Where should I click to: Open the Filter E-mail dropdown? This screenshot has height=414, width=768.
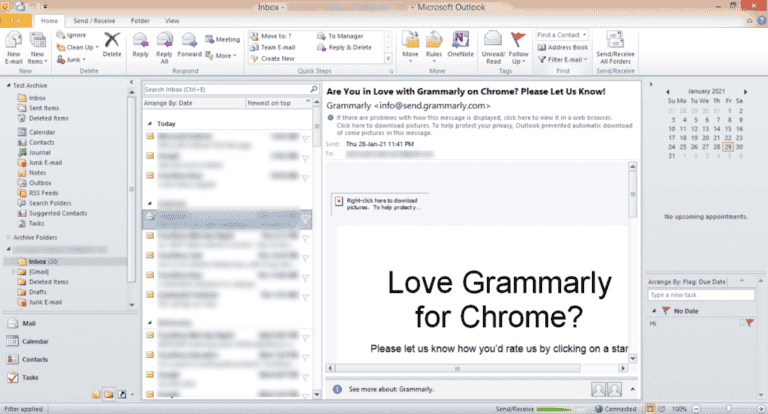pyautogui.click(x=564, y=59)
